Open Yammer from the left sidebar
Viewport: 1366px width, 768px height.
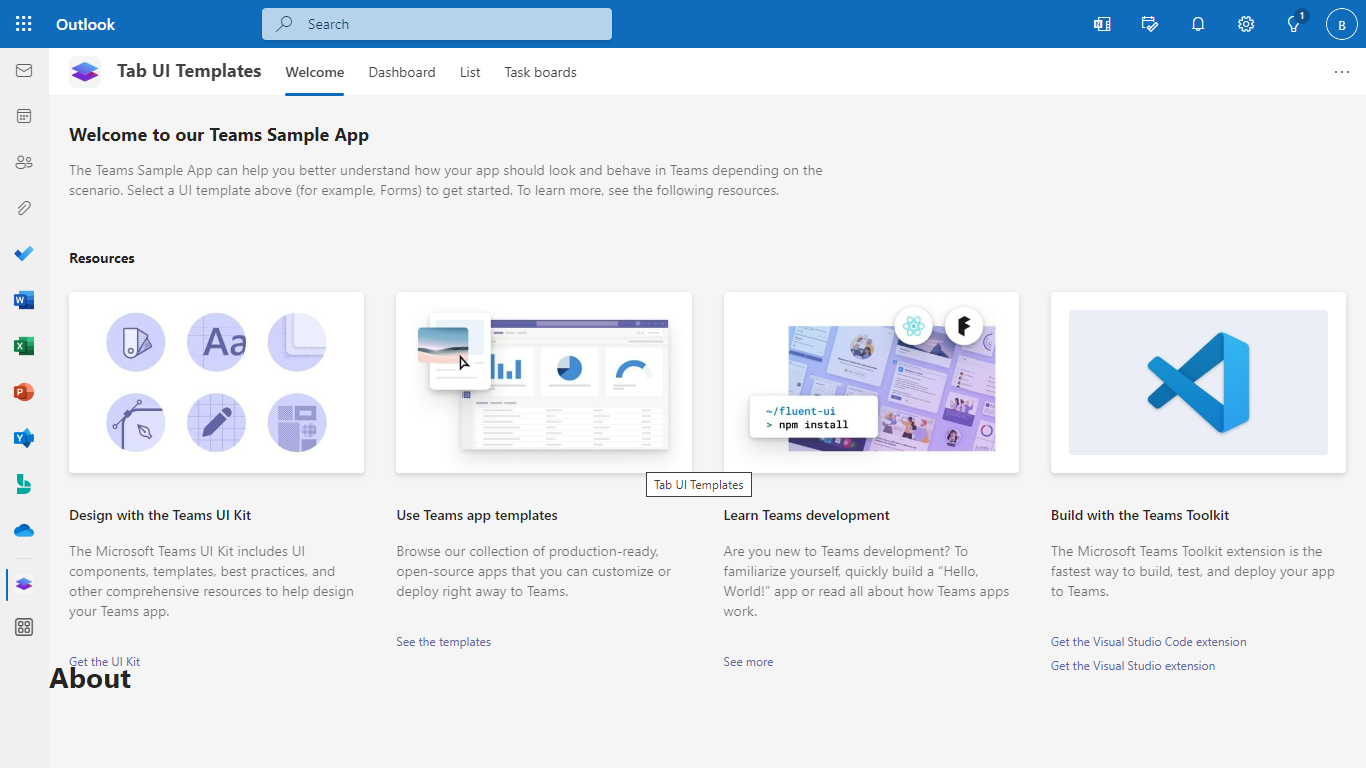pyautogui.click(x=24, y=438)
